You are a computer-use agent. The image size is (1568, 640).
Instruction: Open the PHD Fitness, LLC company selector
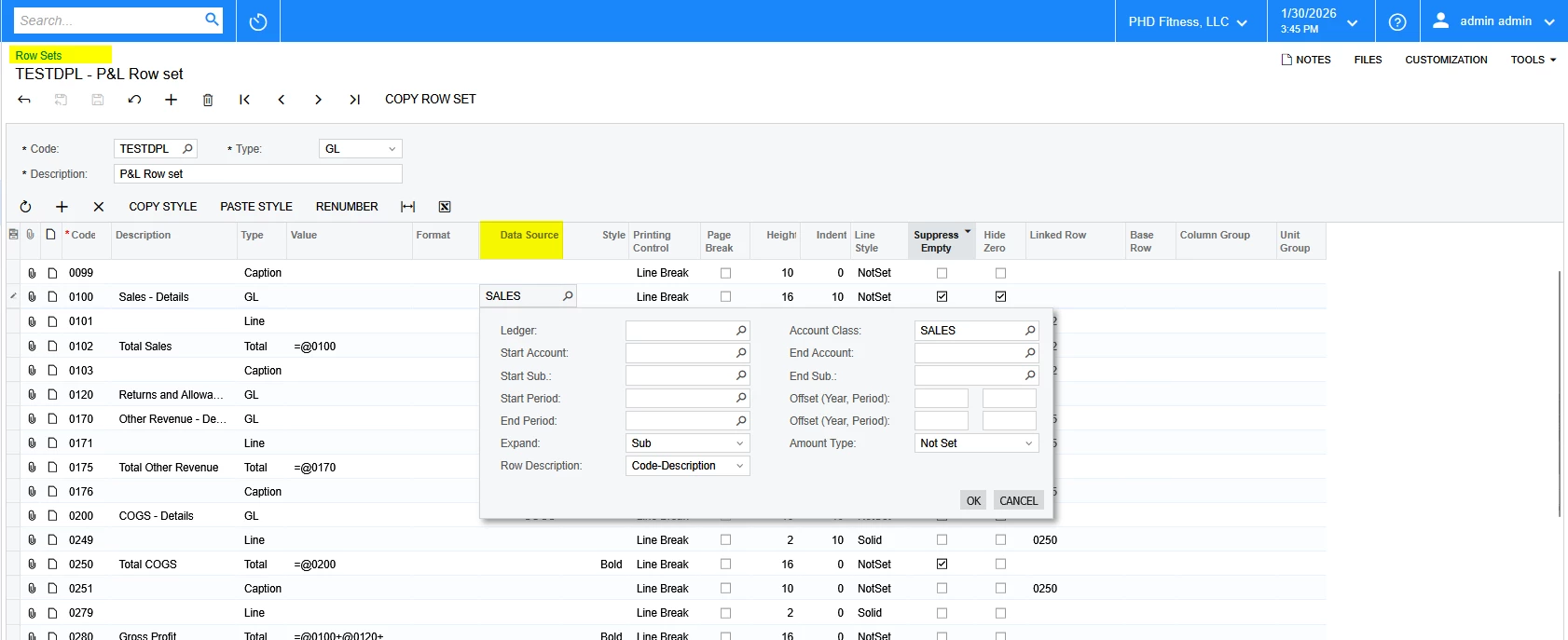tap(1188, 21)
